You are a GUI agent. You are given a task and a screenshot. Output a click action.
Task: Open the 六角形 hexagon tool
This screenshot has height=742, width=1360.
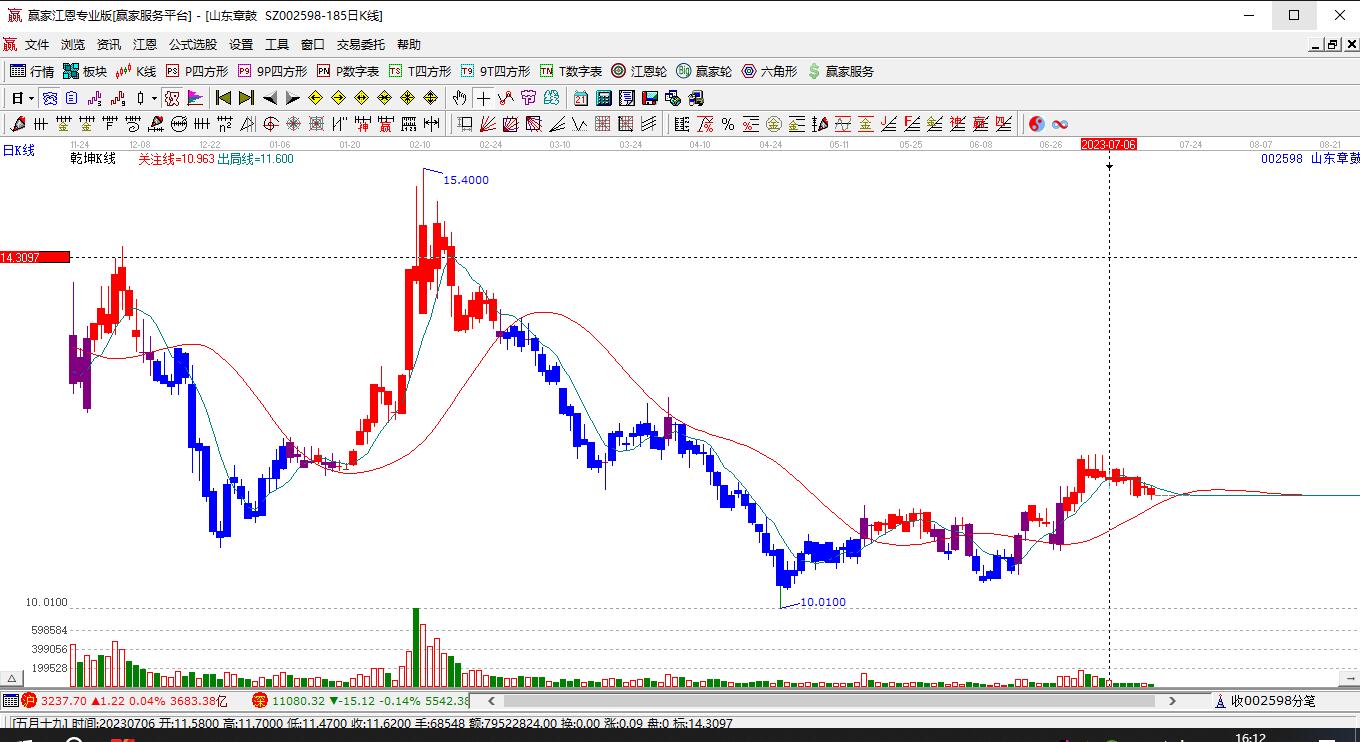(769, 72)
